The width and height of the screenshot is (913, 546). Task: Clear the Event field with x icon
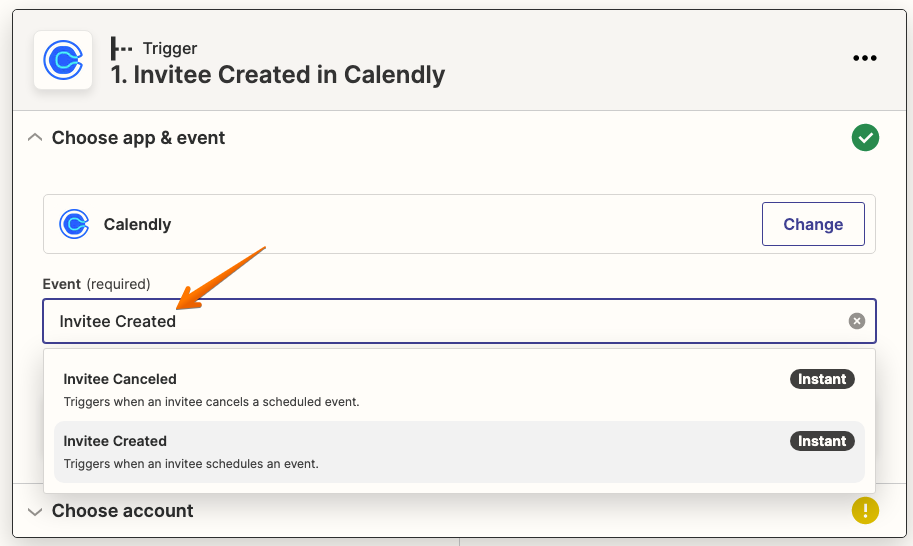pos(857,321)
